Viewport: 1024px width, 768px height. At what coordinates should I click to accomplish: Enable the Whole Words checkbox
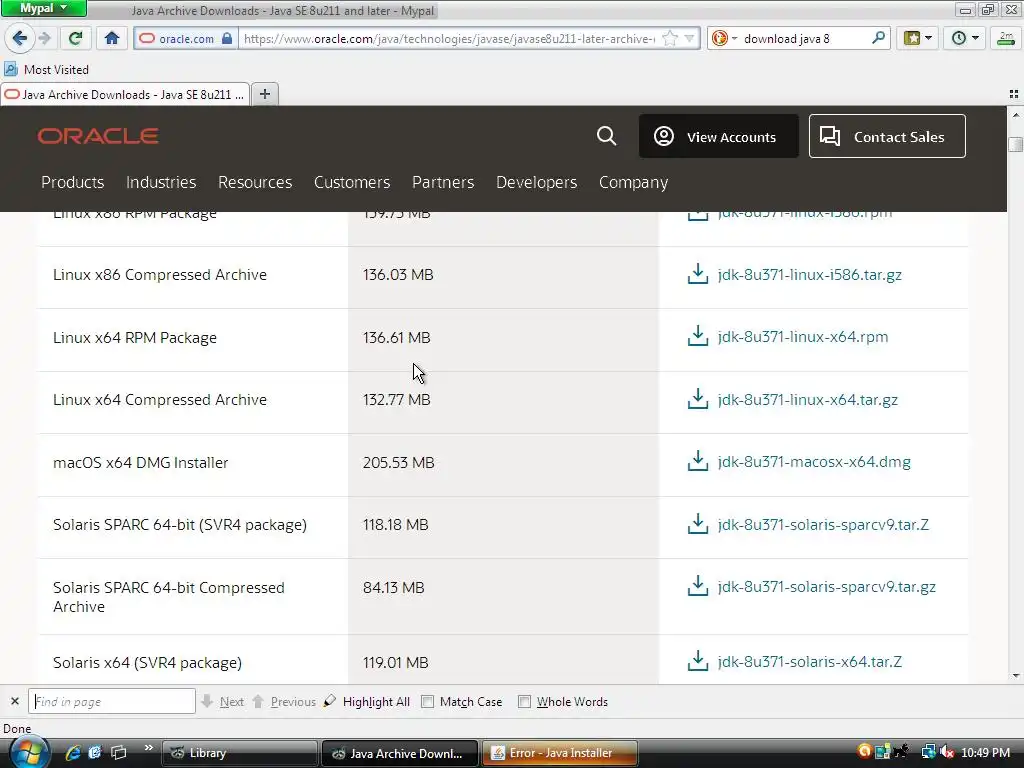[x=524, y=701]
